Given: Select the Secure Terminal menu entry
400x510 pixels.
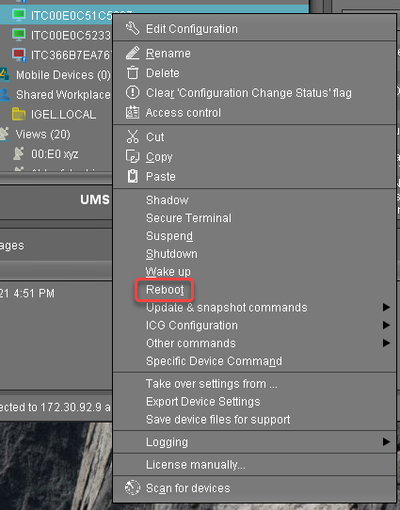Looking at the screenshot, I should (x=189, y=218).
